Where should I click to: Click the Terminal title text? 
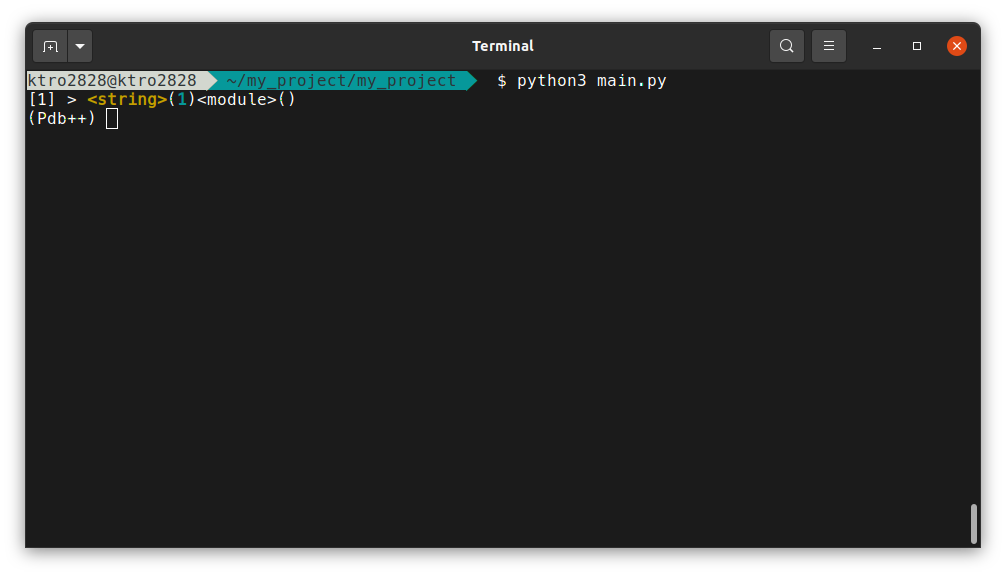tap(503, 46)
